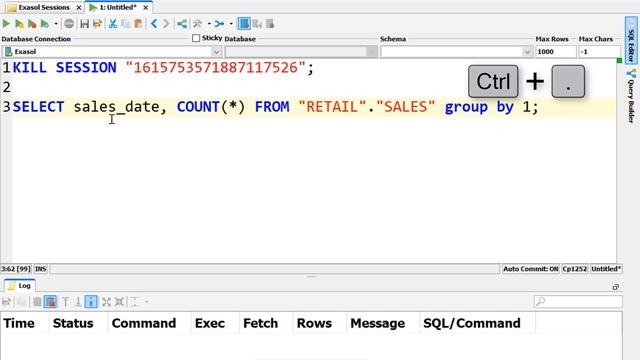Select the Log tab

(20, 286)
